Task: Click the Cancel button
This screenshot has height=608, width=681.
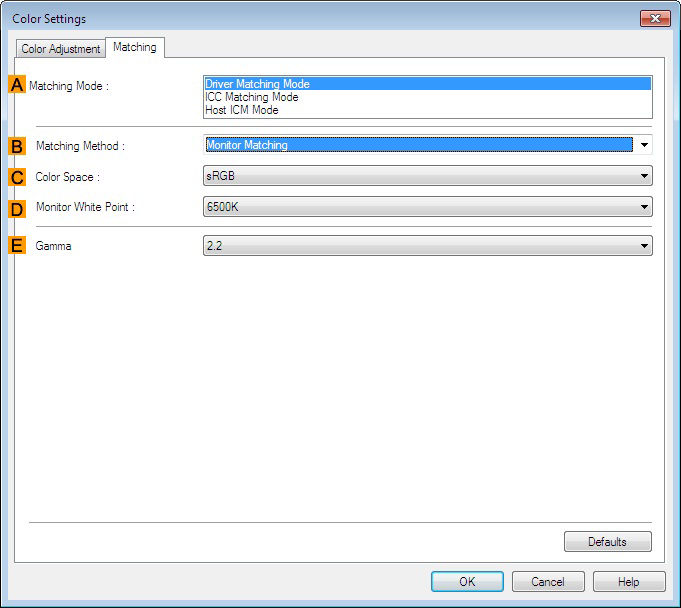Action: [x=548, y=581]
